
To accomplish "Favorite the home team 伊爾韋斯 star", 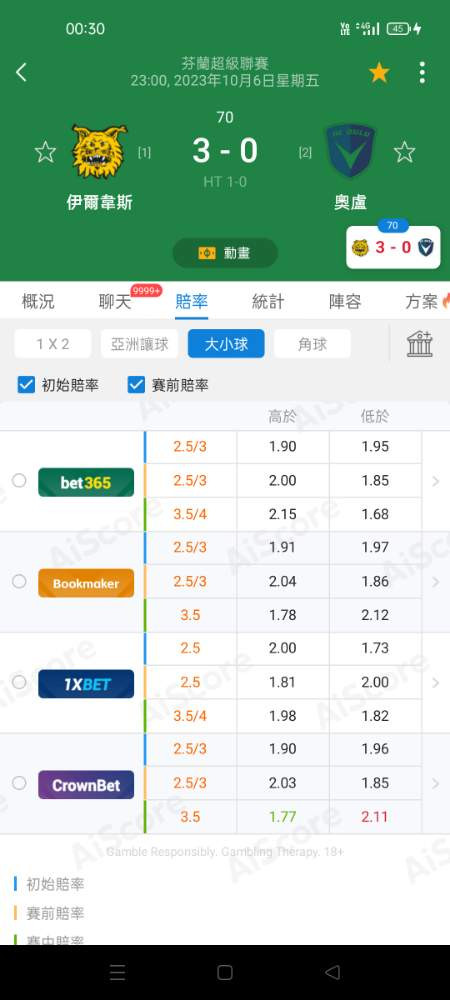I will (x=45, y=152).
